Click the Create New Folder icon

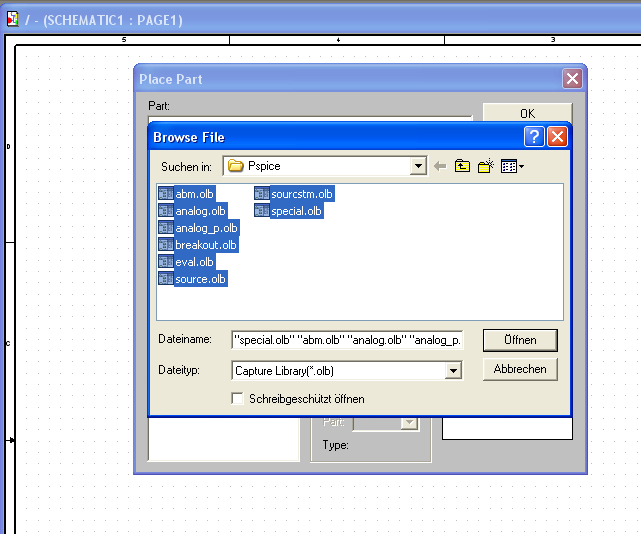pyautogui.click(x=486, y=166)
